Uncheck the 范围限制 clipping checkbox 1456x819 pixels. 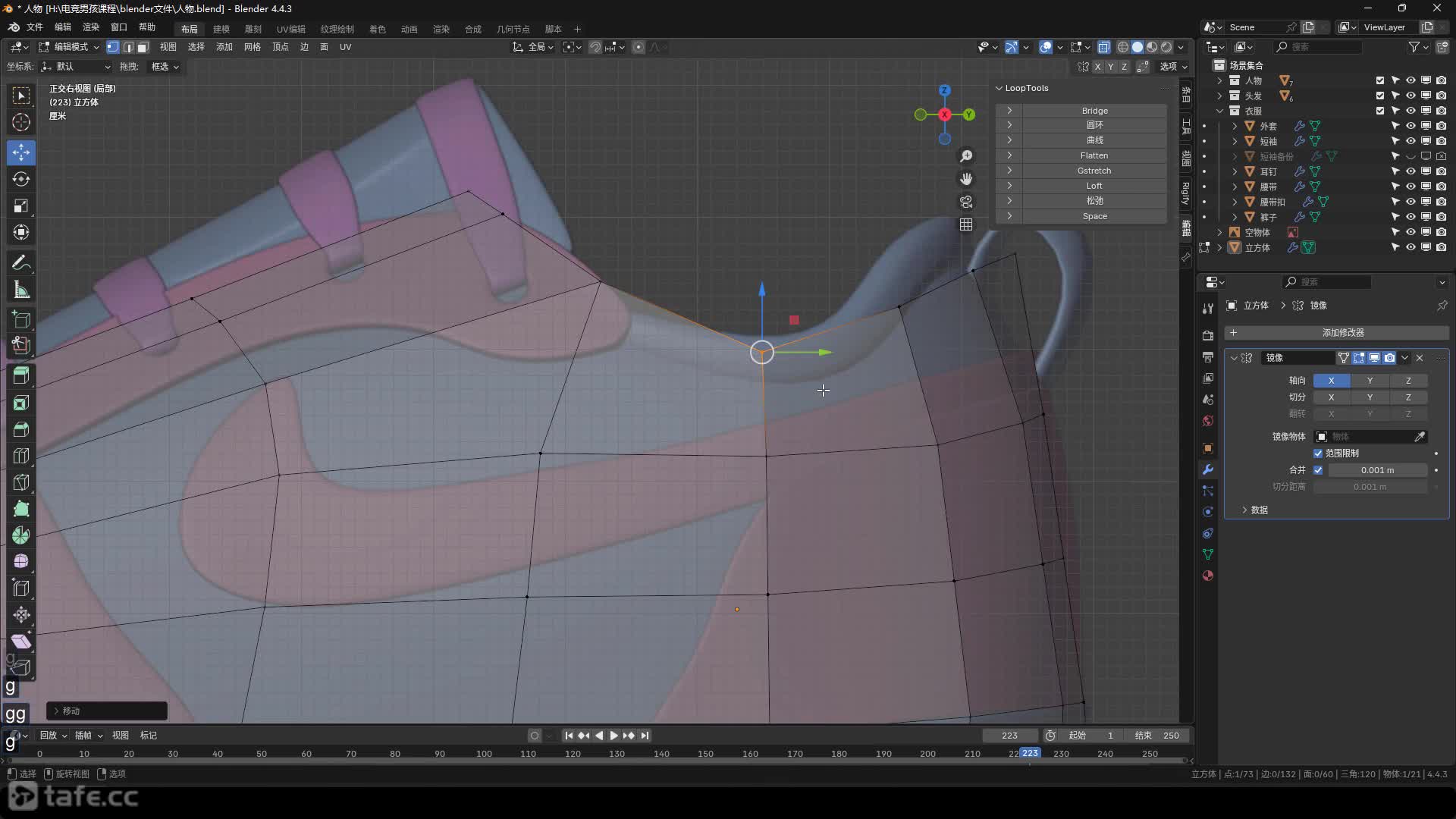[1318, 453]
